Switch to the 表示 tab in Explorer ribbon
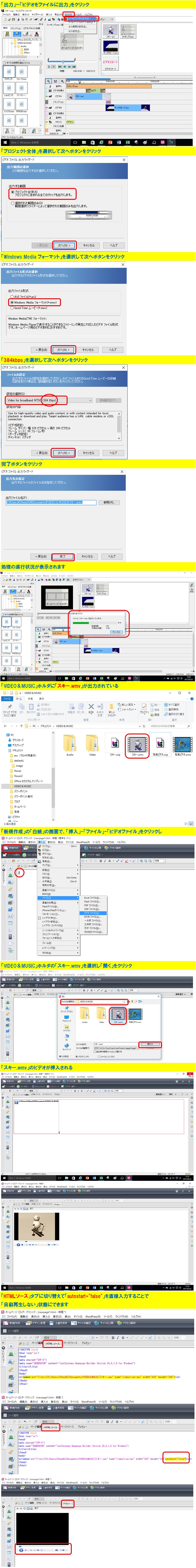The height and width of the screenshot is (1568, 196). pyautogui.click(x=41, y=698)
